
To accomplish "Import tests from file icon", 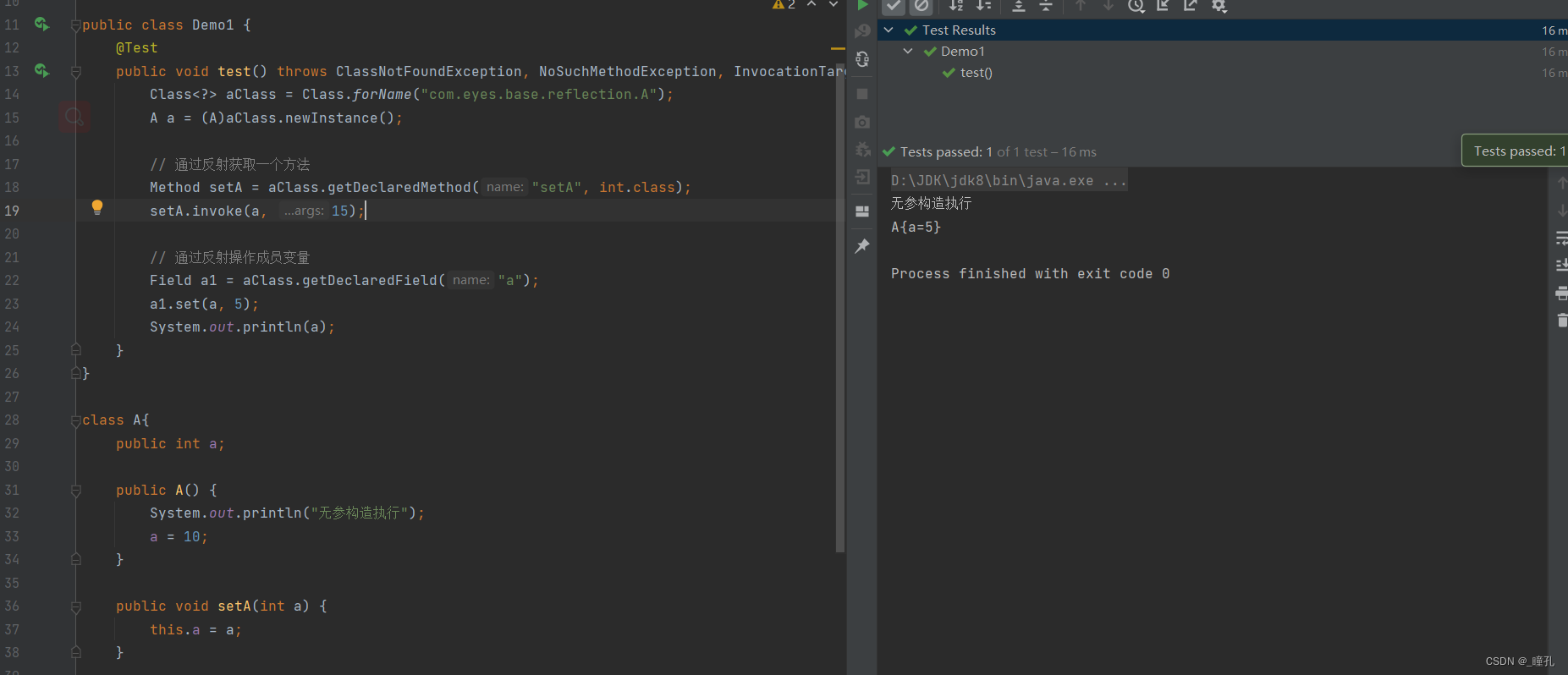I will (x=1164, y=6).
